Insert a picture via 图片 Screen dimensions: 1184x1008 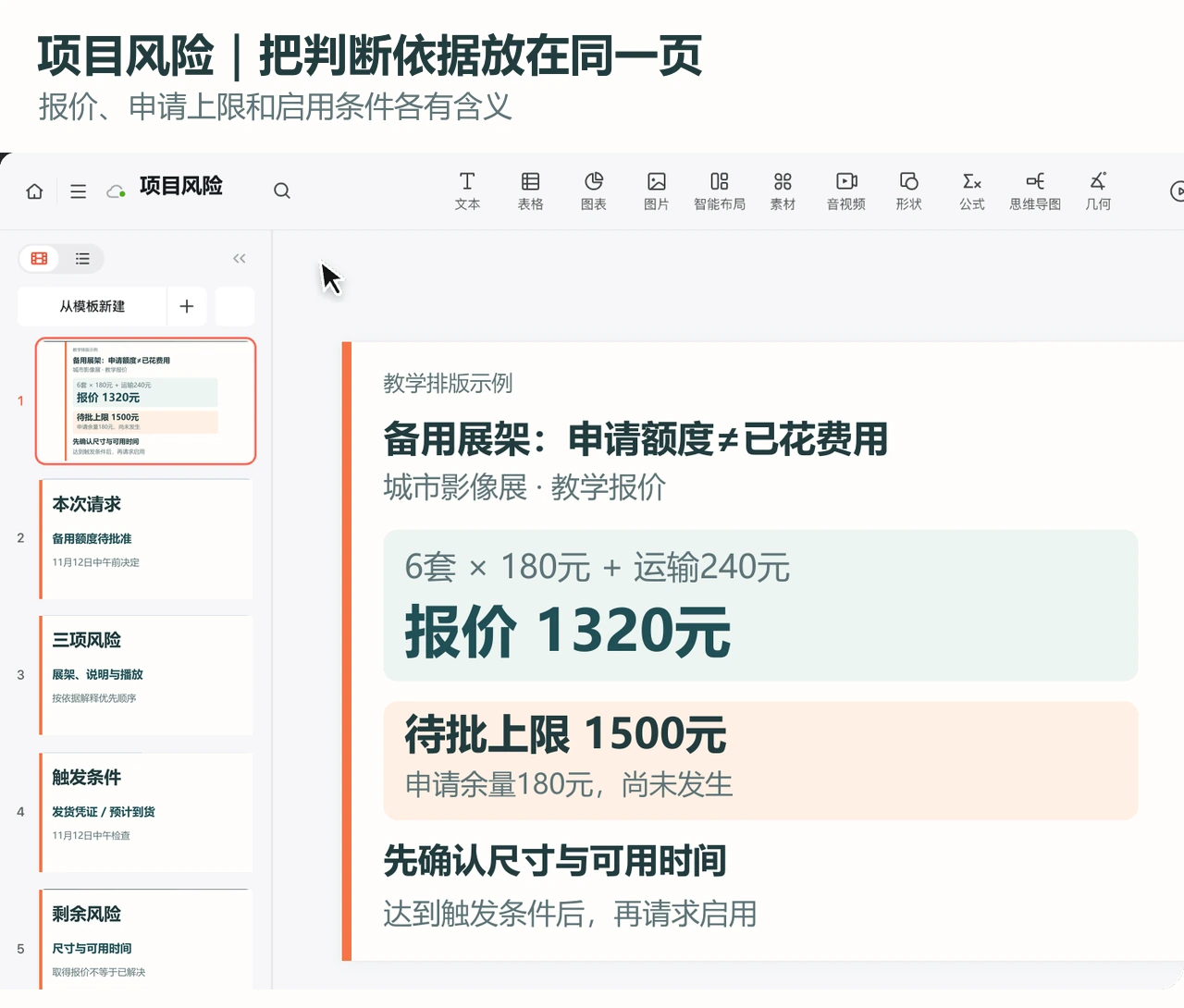tap(657, 191)
